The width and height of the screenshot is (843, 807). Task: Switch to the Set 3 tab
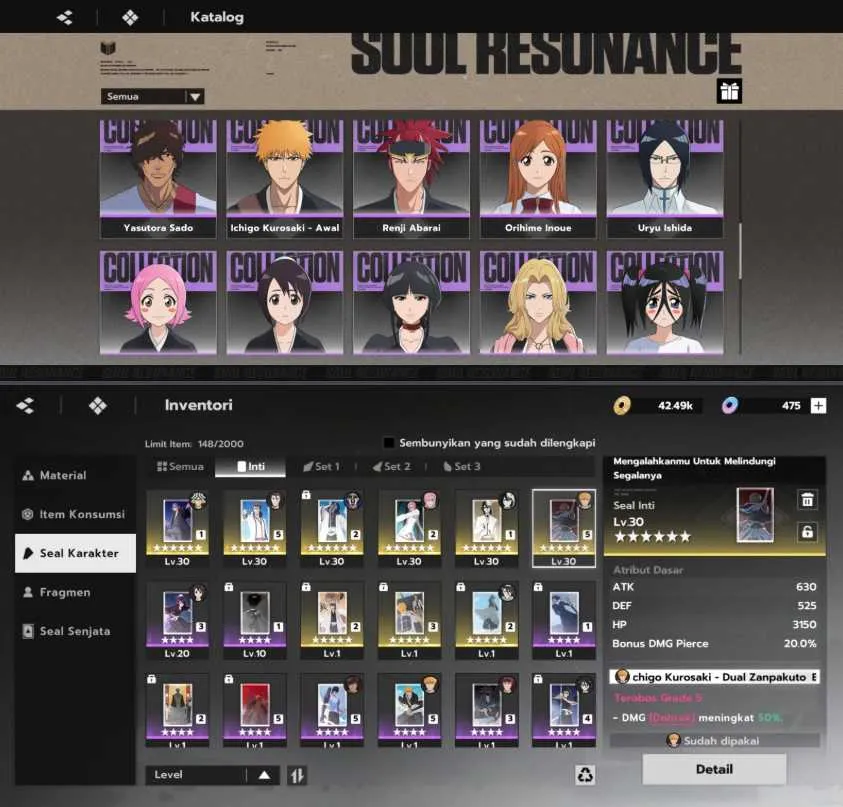462,467
